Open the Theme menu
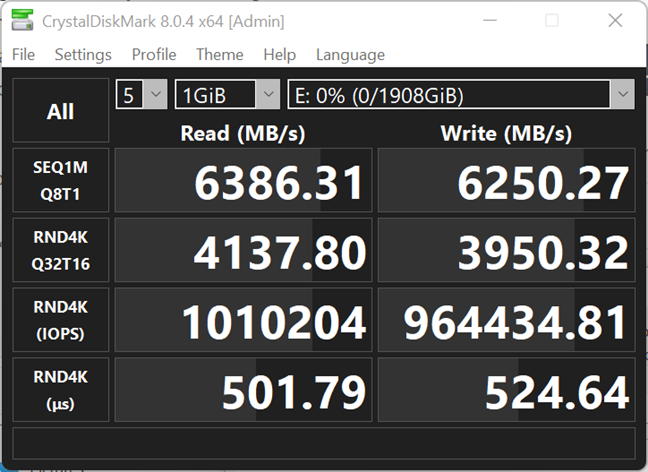This screenshot has height=472, width=648. tap(219, 55)
